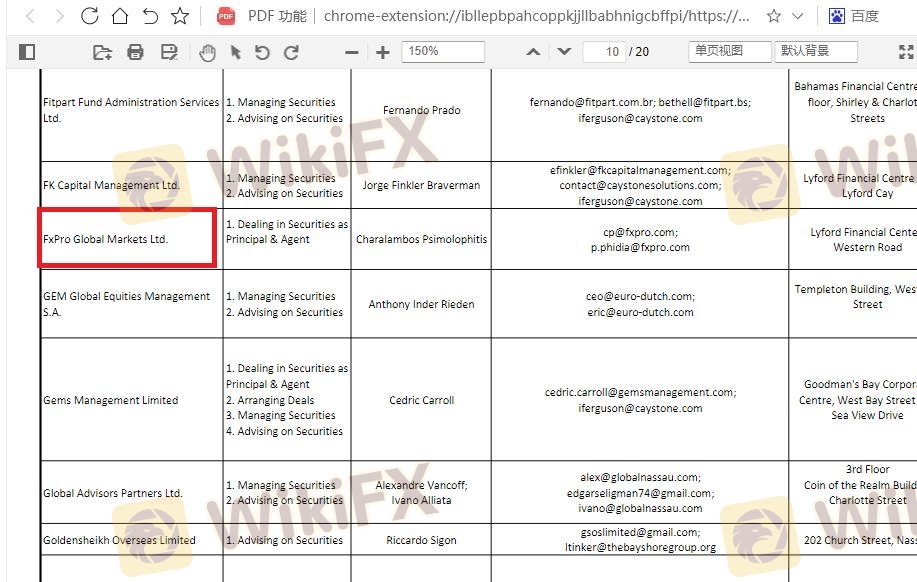917x582 pixels.
Task: Click the address bar URL text
Action: point(536,16)
